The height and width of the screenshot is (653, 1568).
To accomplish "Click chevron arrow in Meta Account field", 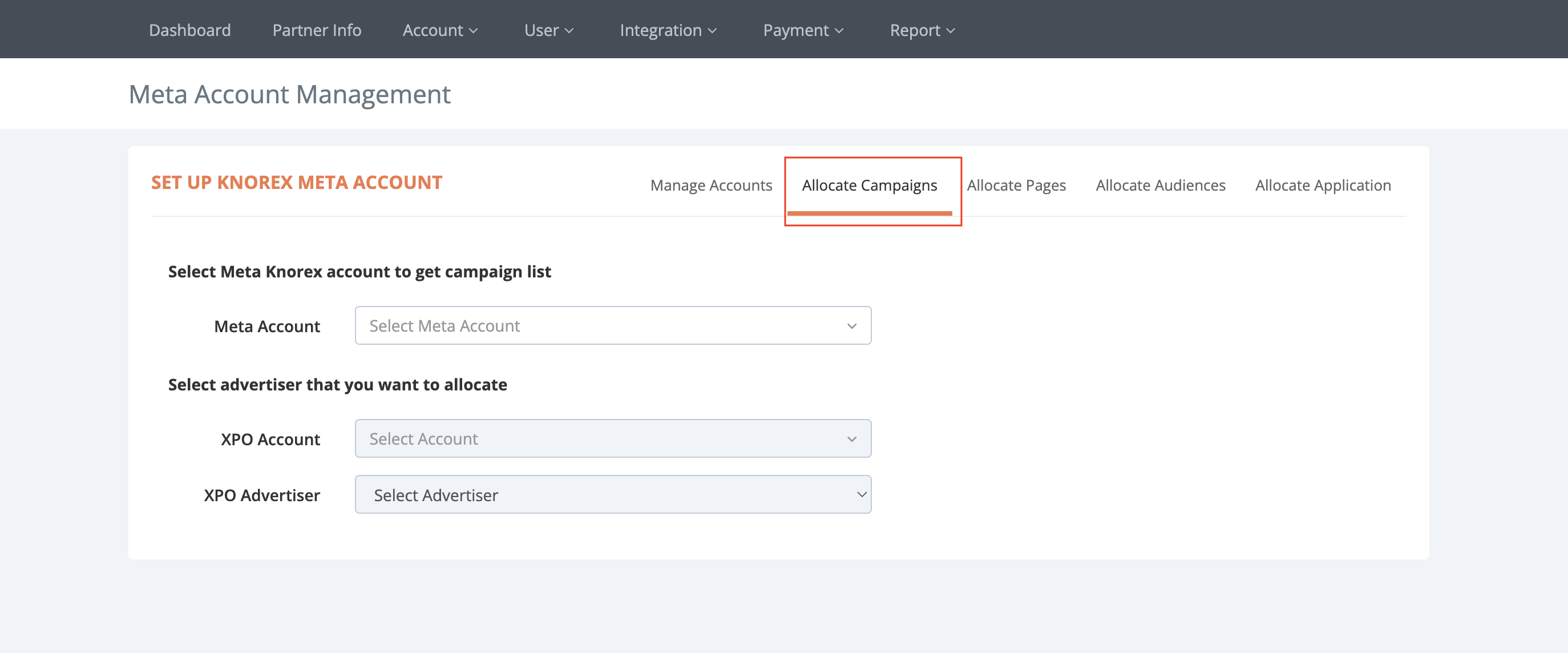I will [851, 326].
